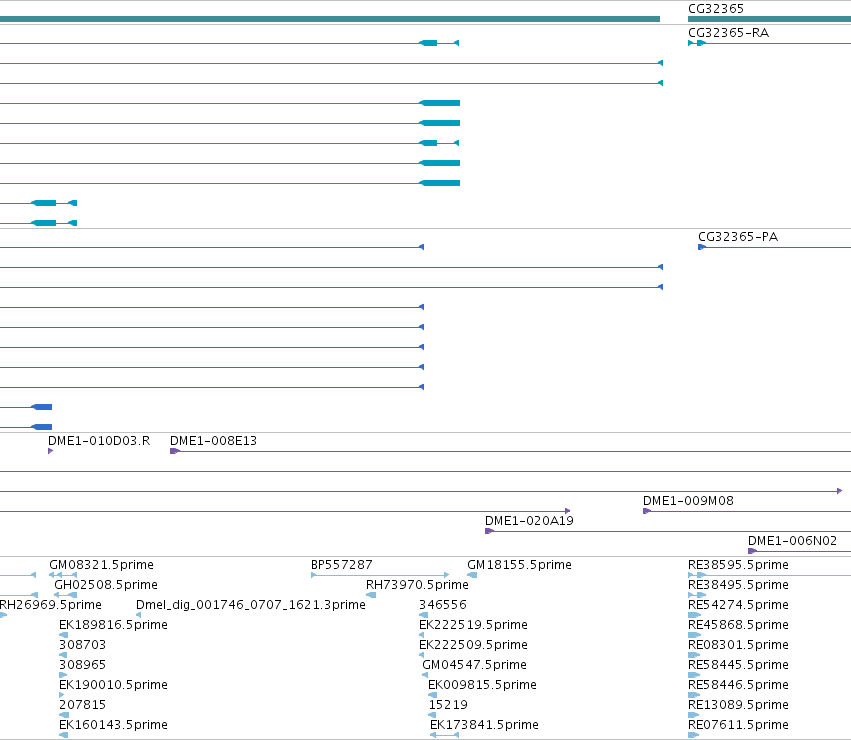Click the RE58446.5prime EST label
851x740 pixels.
738,685
